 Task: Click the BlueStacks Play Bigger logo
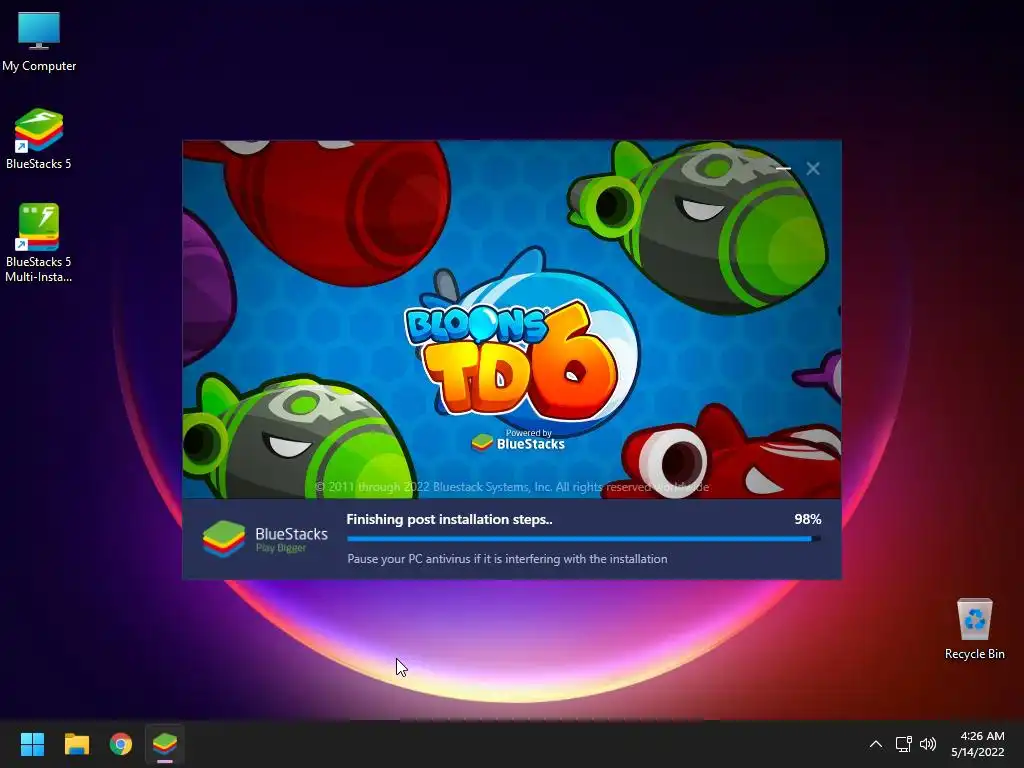click(x=265, y=539)
